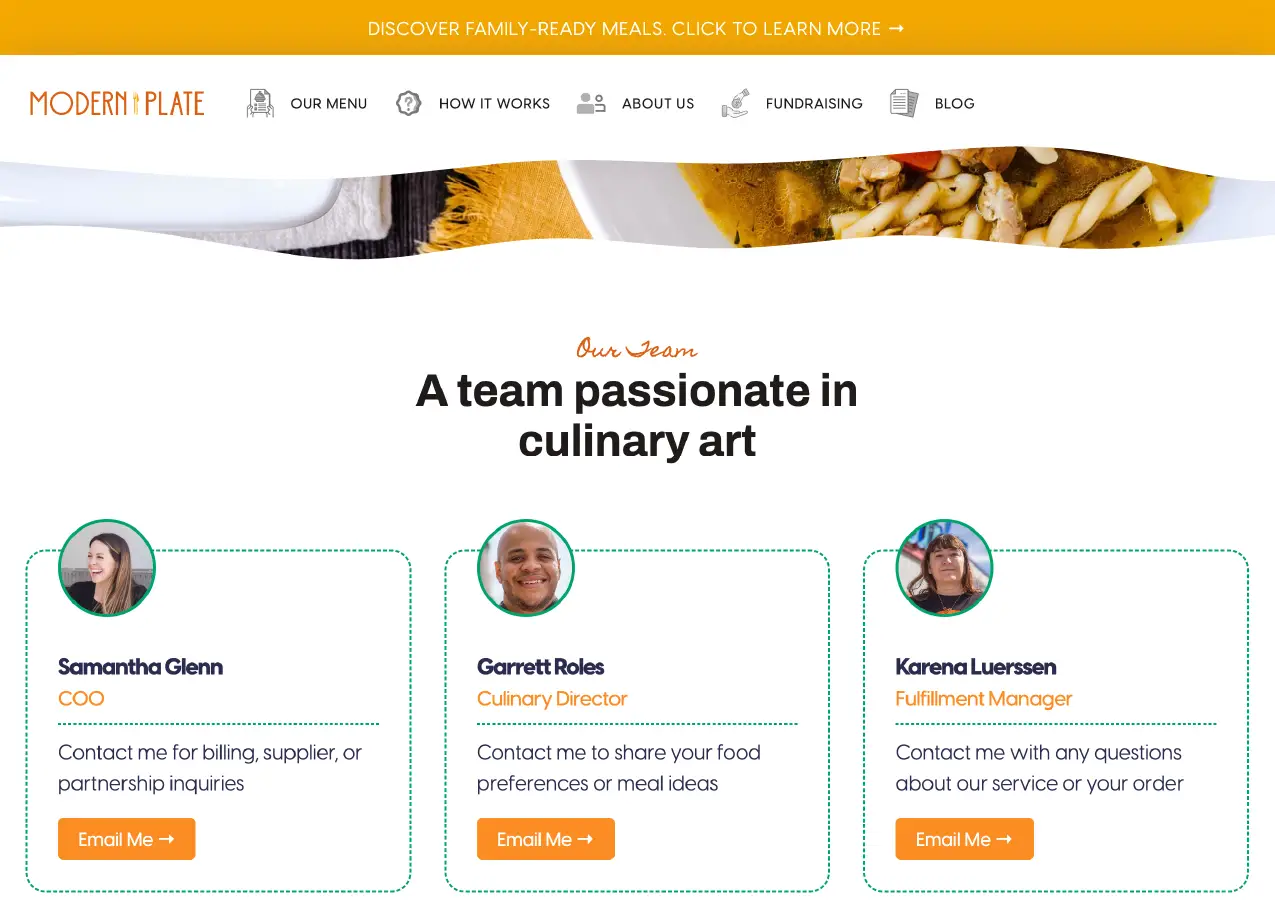This screenshot has height=915, width=1275.
Task: Email Samantha Glenn about billing inquiries
Action: tap(126, 839)
